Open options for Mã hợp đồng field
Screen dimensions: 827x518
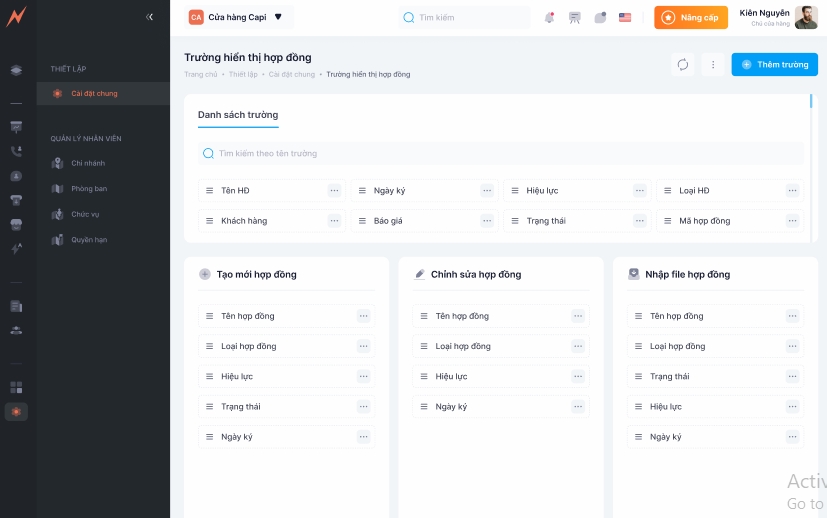(792, 221)
